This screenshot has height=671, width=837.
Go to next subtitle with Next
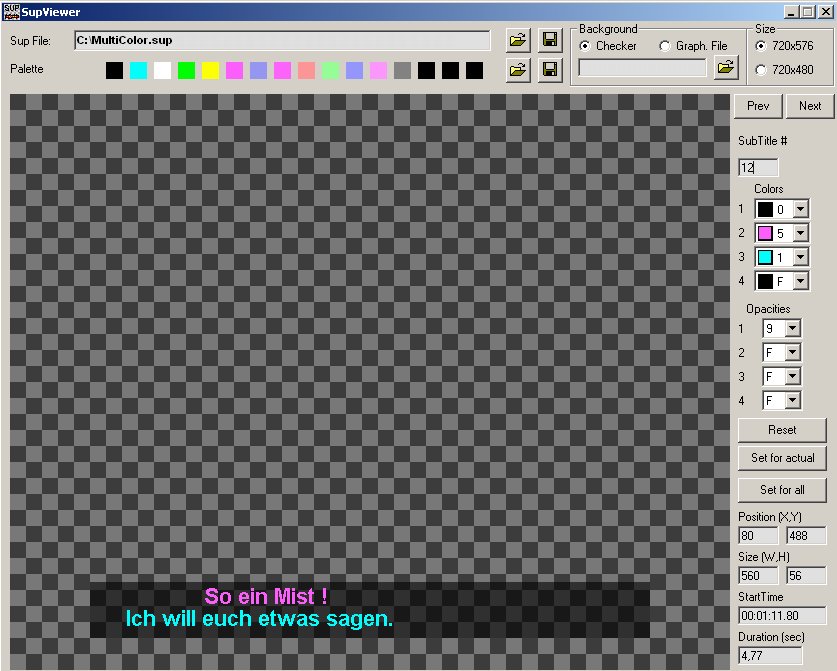tap(810, 106)
